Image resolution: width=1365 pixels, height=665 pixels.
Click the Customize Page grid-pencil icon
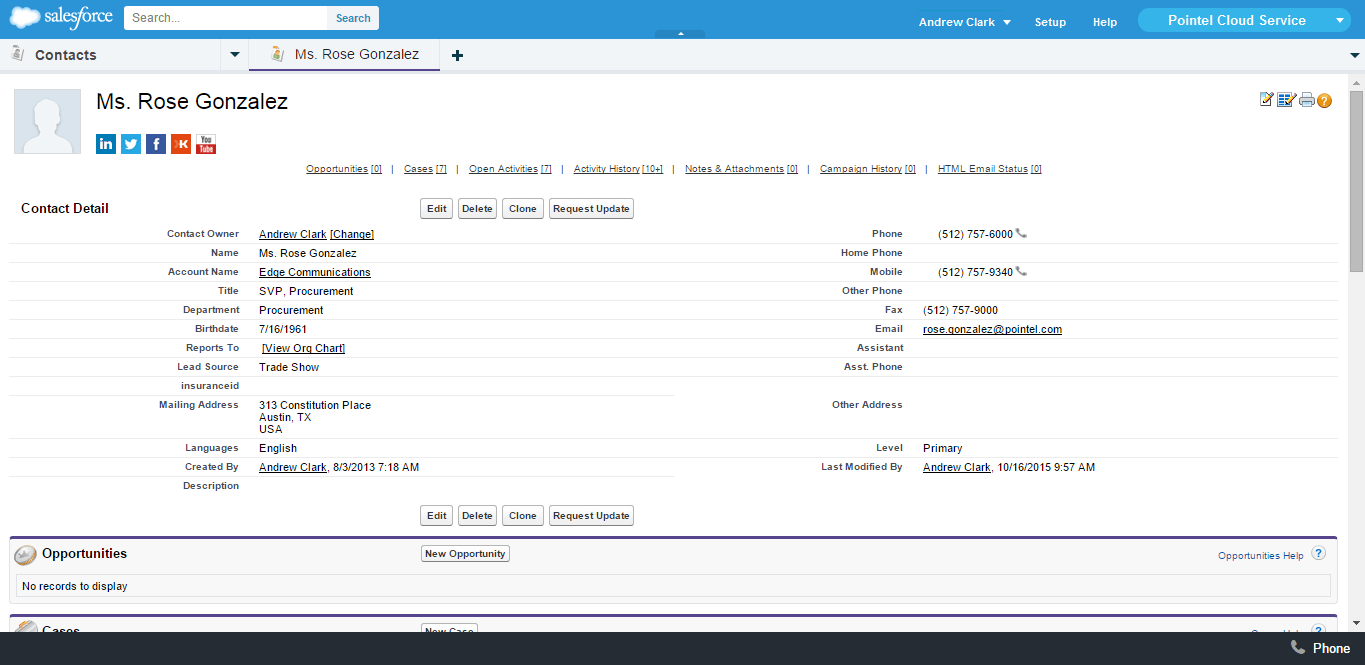coord(1287,99)
